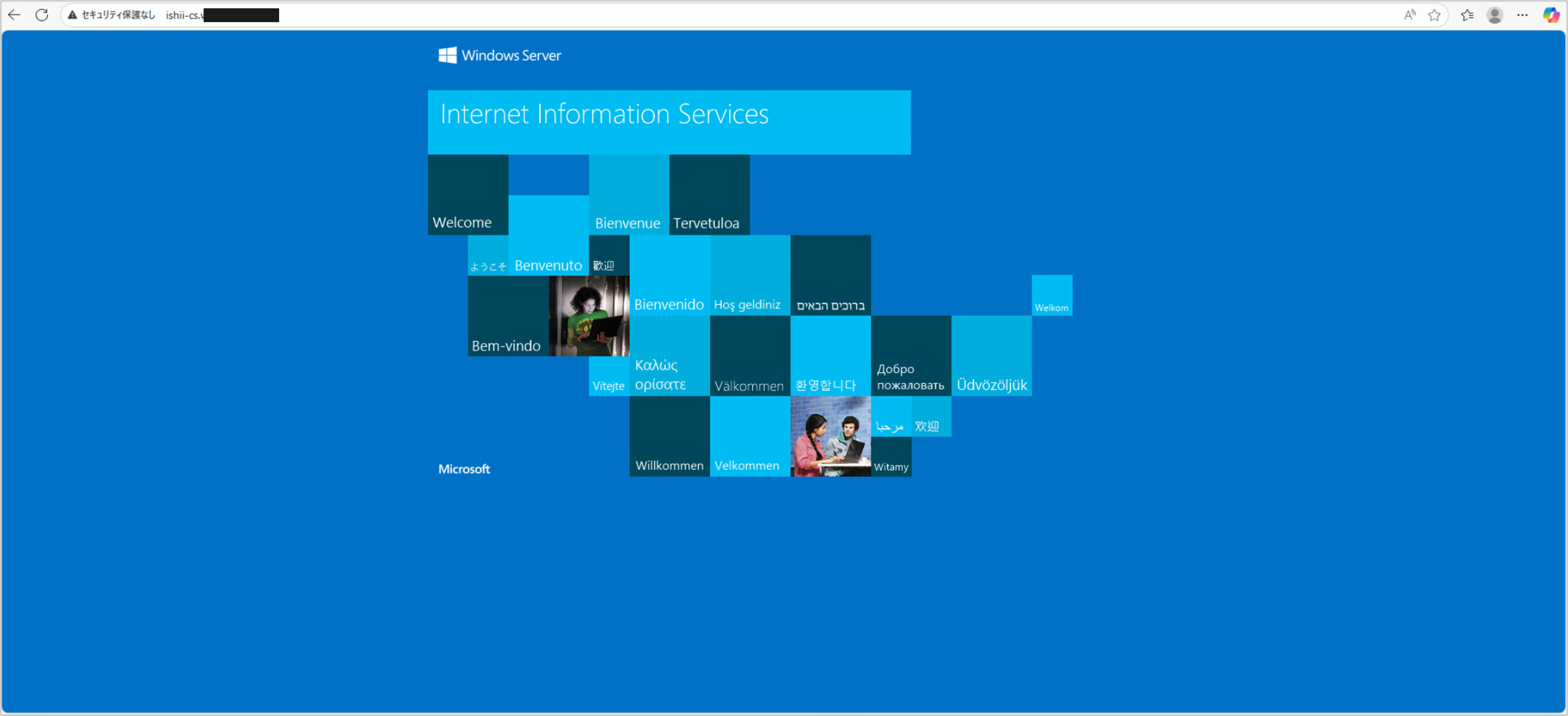Click the Willkommen tile

pos(669,436)
